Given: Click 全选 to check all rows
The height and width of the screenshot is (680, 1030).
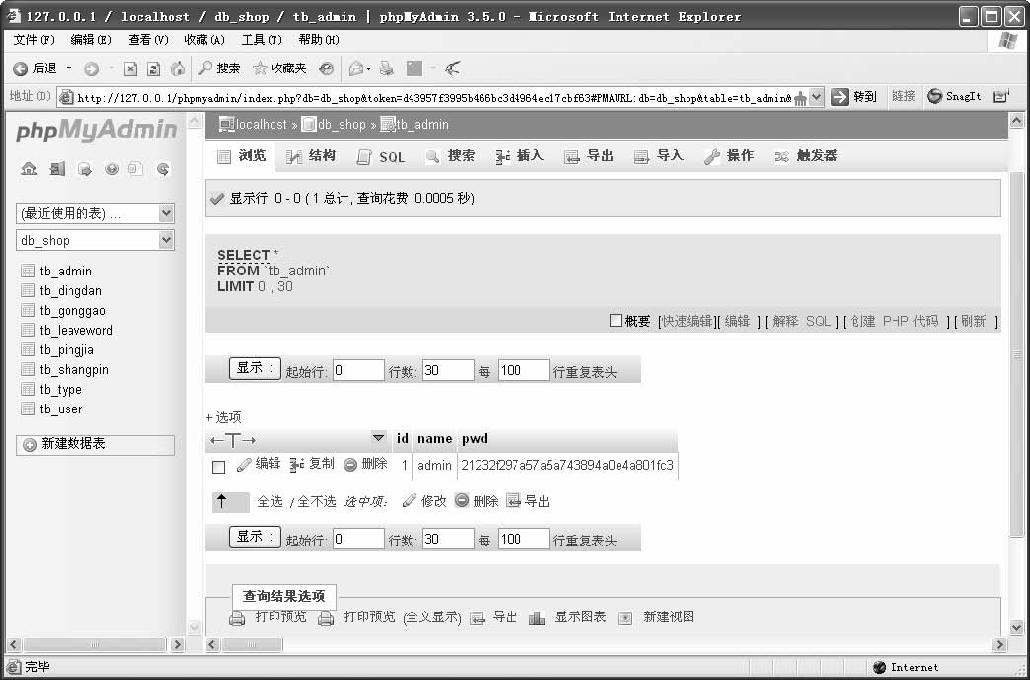Looking at the screenshot, I should [x=270, y=501].
